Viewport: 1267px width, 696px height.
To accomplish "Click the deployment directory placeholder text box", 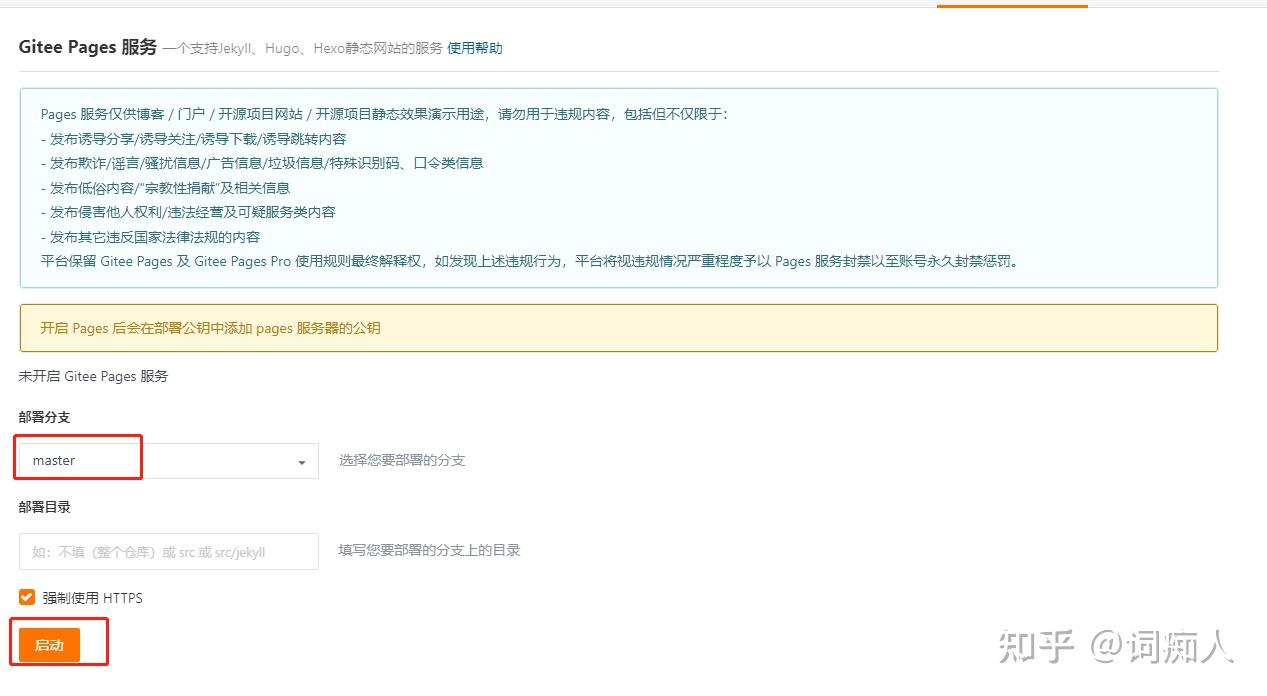I will click(167, 550).
